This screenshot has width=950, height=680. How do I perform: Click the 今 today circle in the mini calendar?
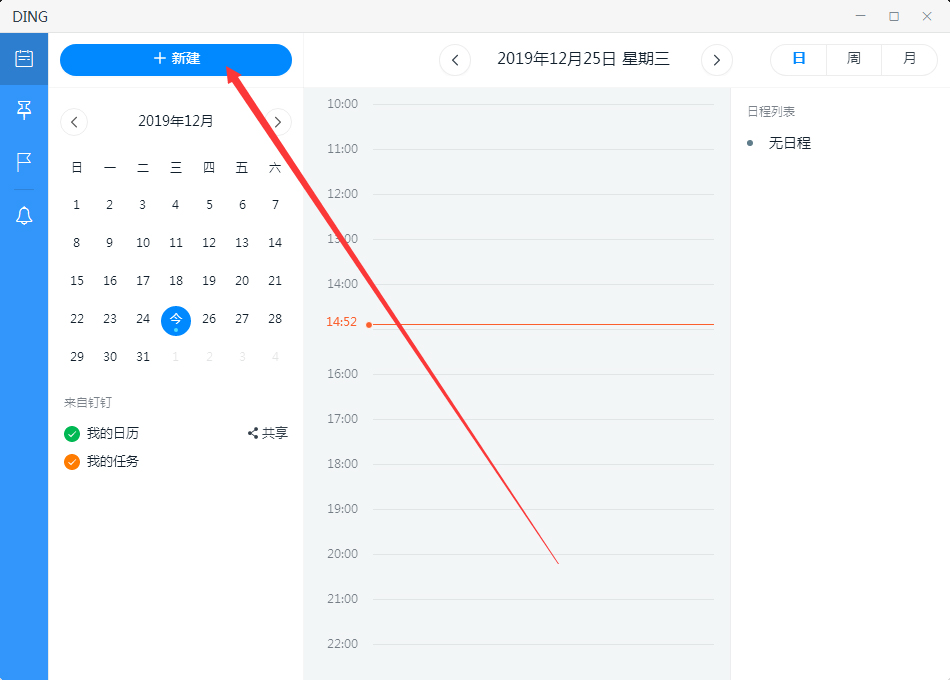[175, 320]
